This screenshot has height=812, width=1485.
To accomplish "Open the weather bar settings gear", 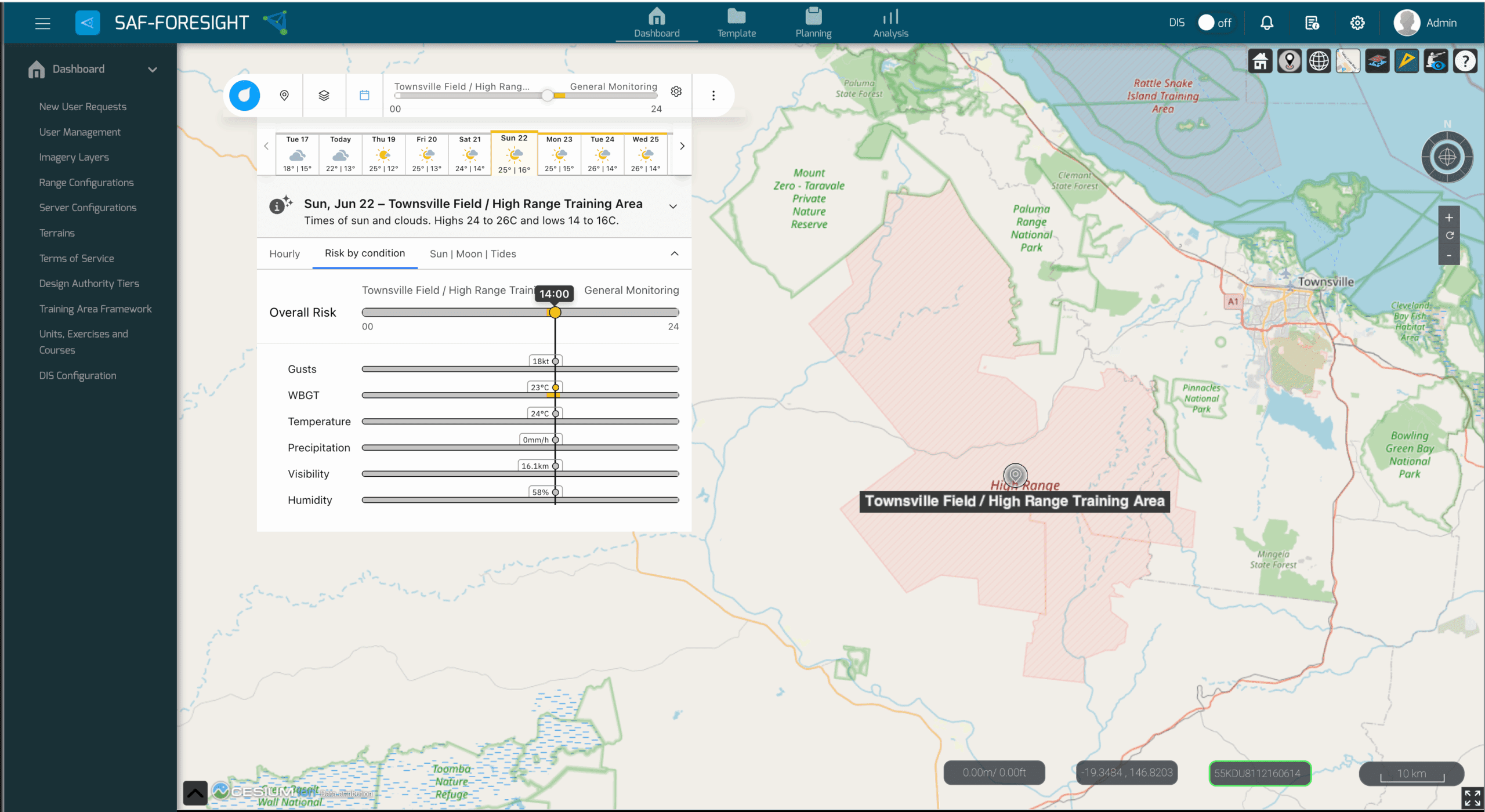I will click(676, 92).
